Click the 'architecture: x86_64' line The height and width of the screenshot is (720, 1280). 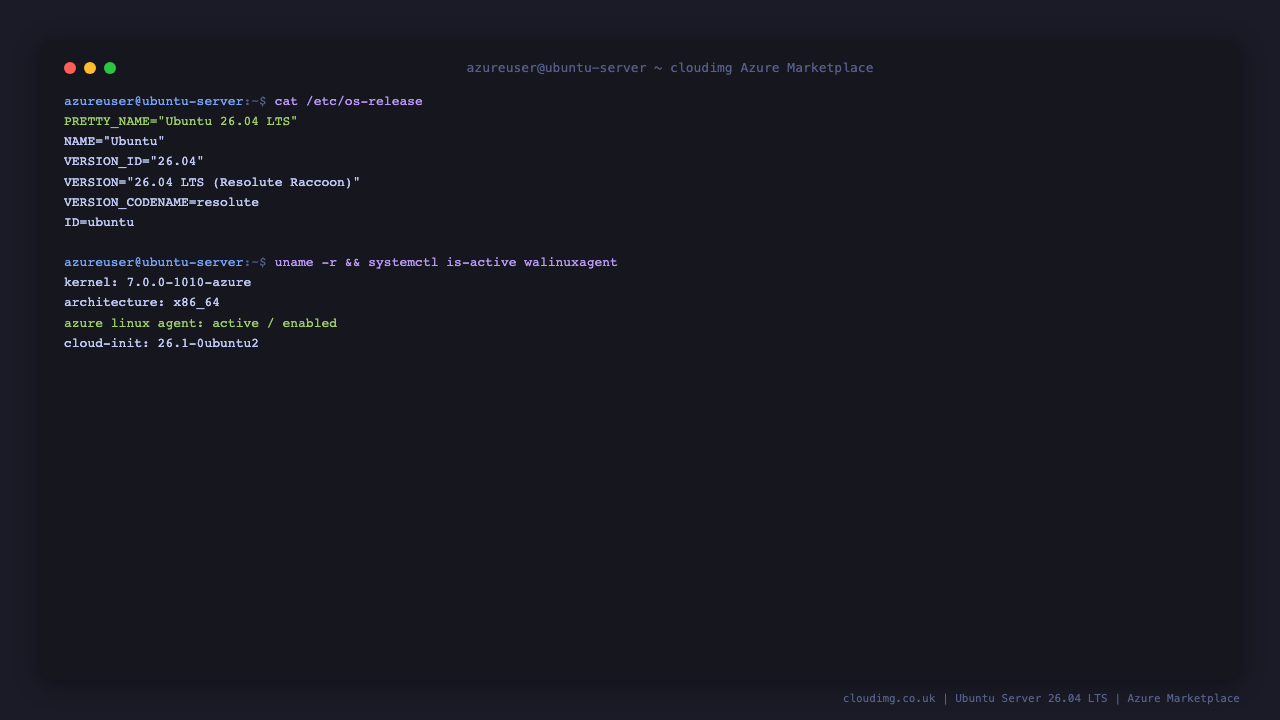coord(142,302)
